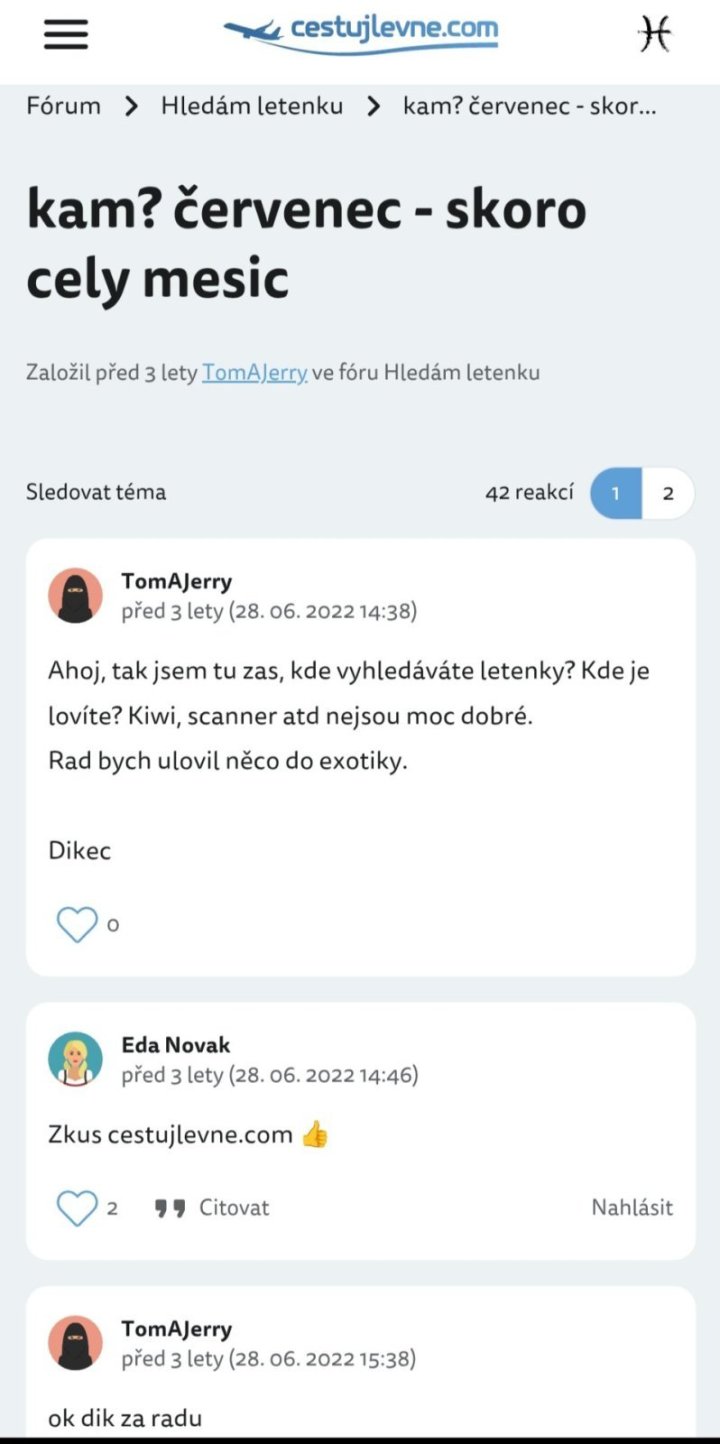Click TomAJerry username on third post
The width and height of the screenshot is (720, 1444).
coord(177,1329)
